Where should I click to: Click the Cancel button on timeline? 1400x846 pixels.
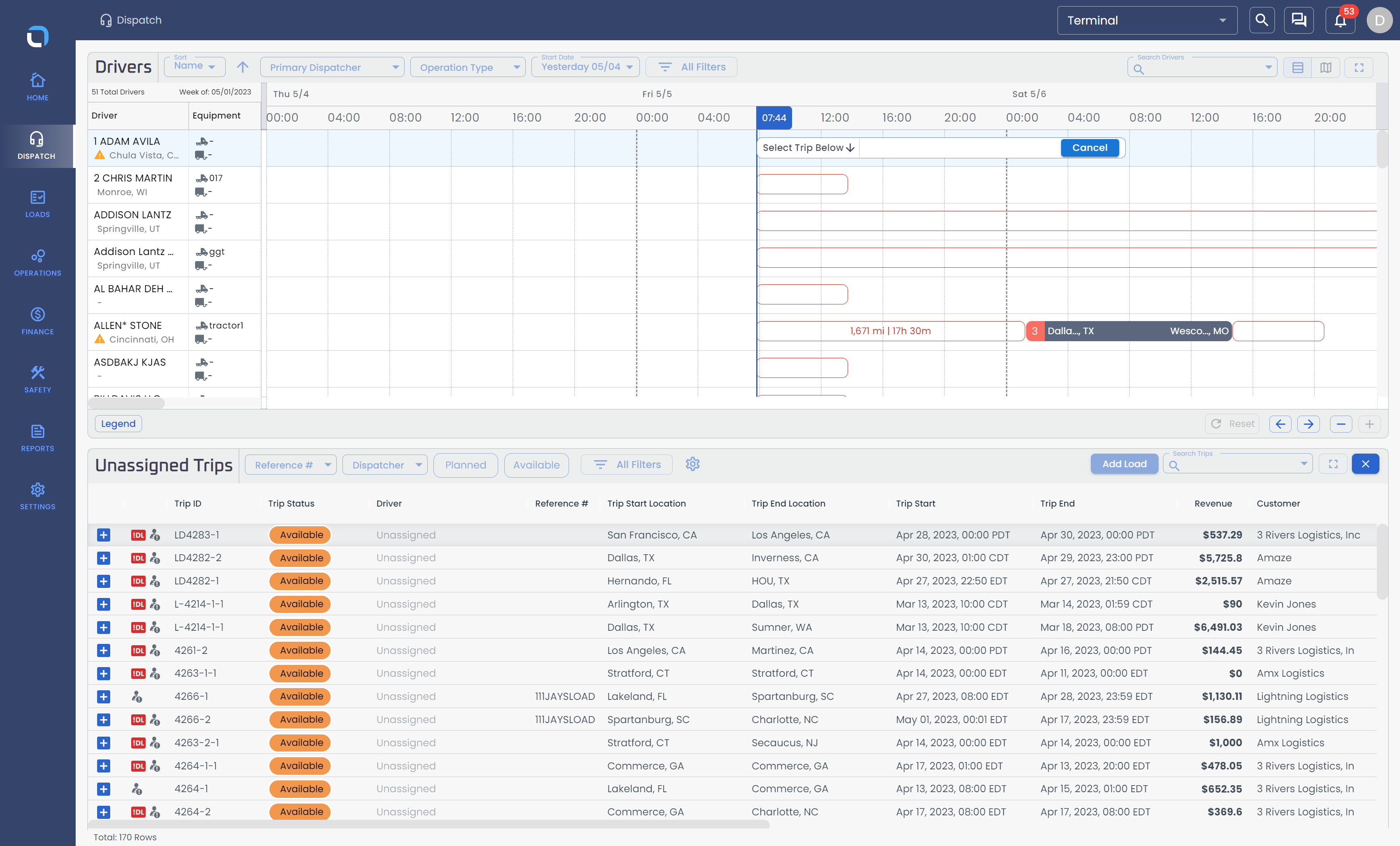[x=1089, y=148]
